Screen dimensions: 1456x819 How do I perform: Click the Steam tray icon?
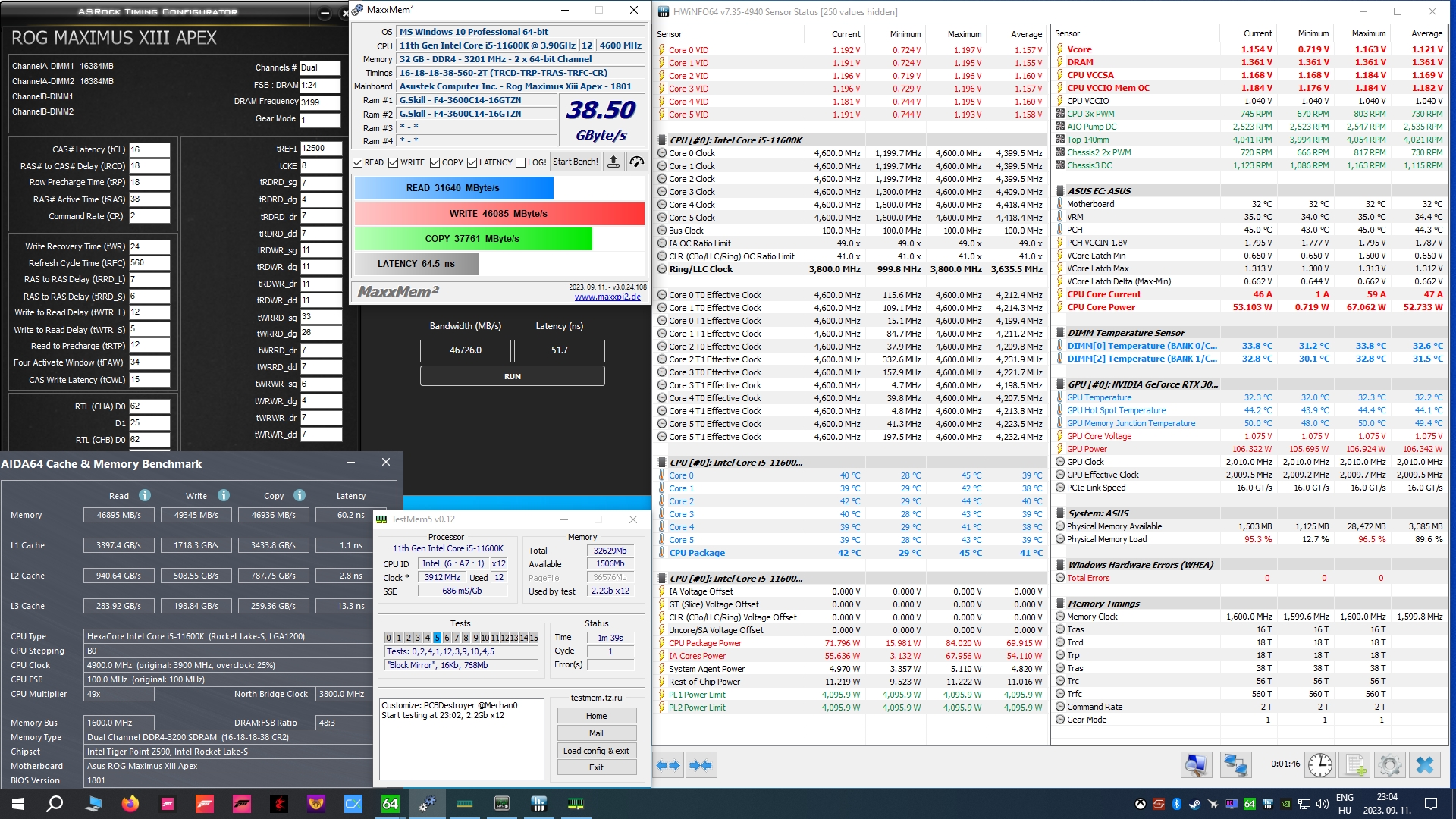click(x=1194, y=804)
